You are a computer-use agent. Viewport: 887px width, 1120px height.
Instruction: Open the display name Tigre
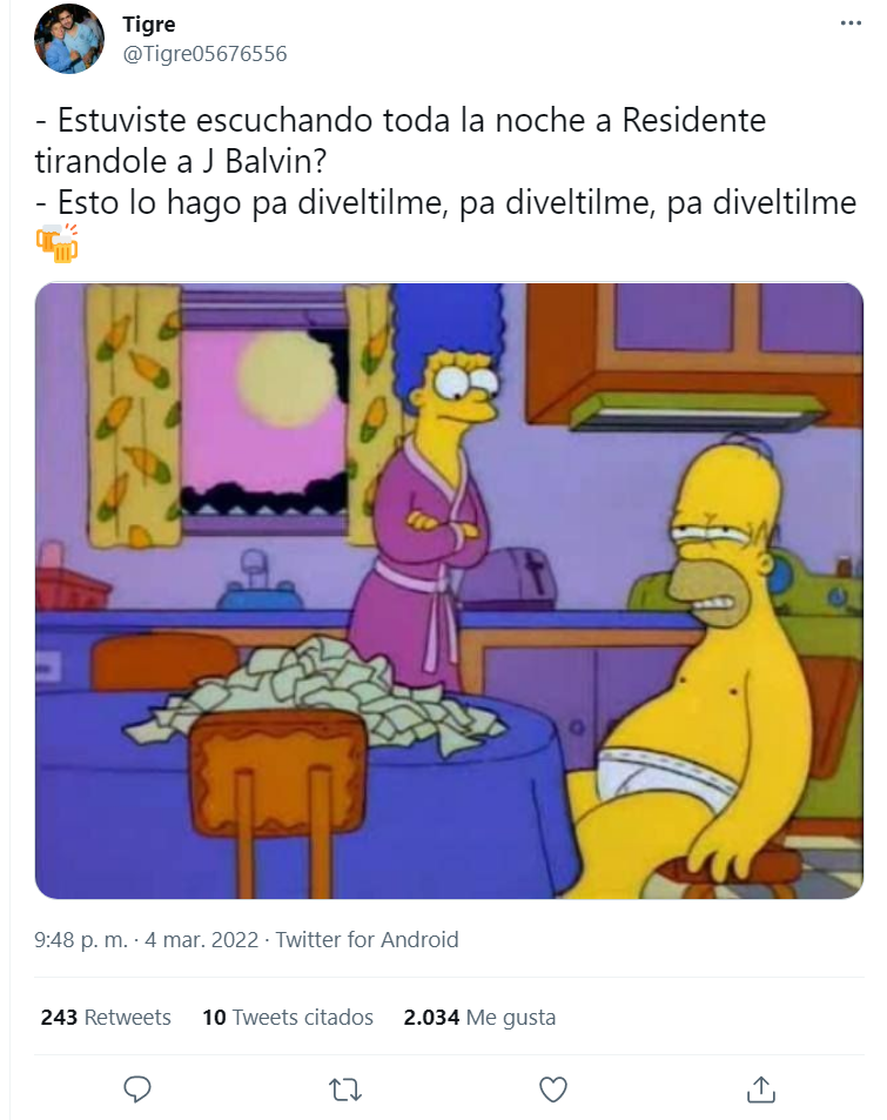click(149, 24)
